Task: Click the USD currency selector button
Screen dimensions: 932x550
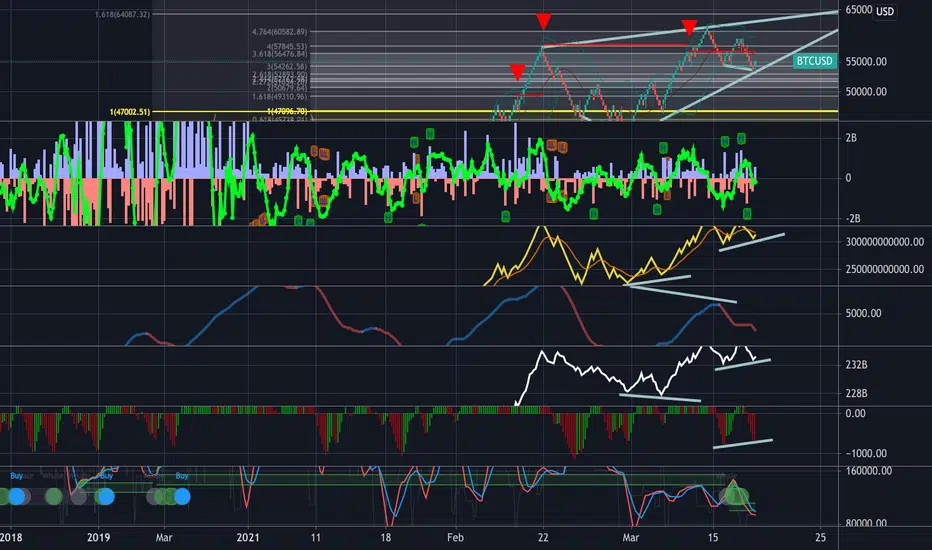Action: click(884, 11)
